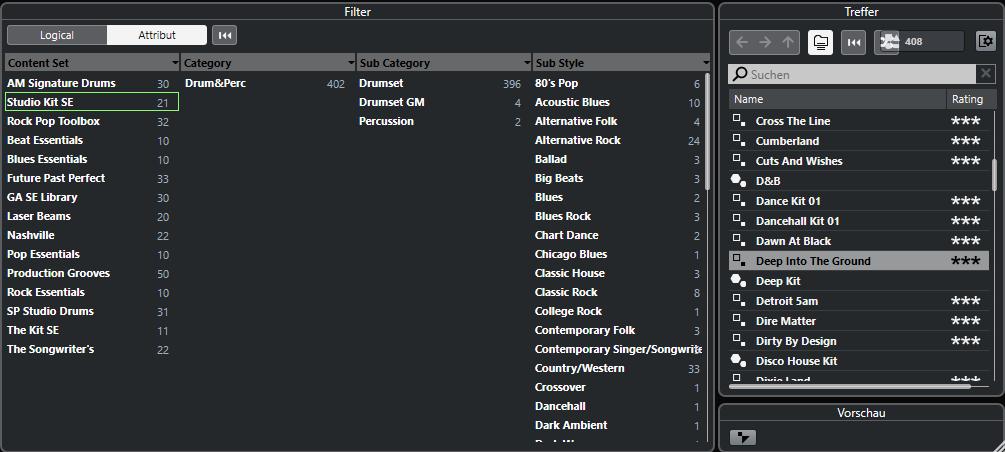Toggle the folder view button in Treffer
Image resolution: width=1005 pixels, height=452 pixels.
point(821,41)
